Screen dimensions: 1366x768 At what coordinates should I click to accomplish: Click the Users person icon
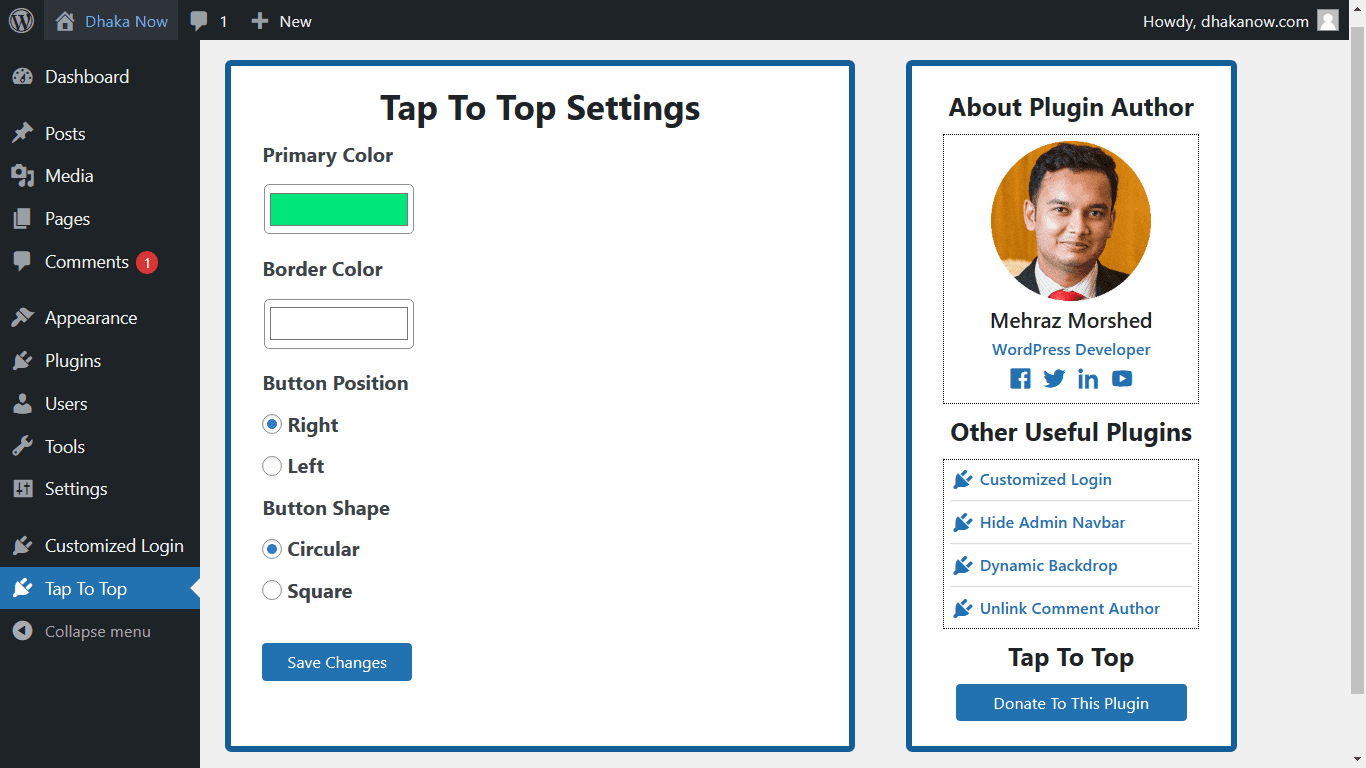point(22,404)
